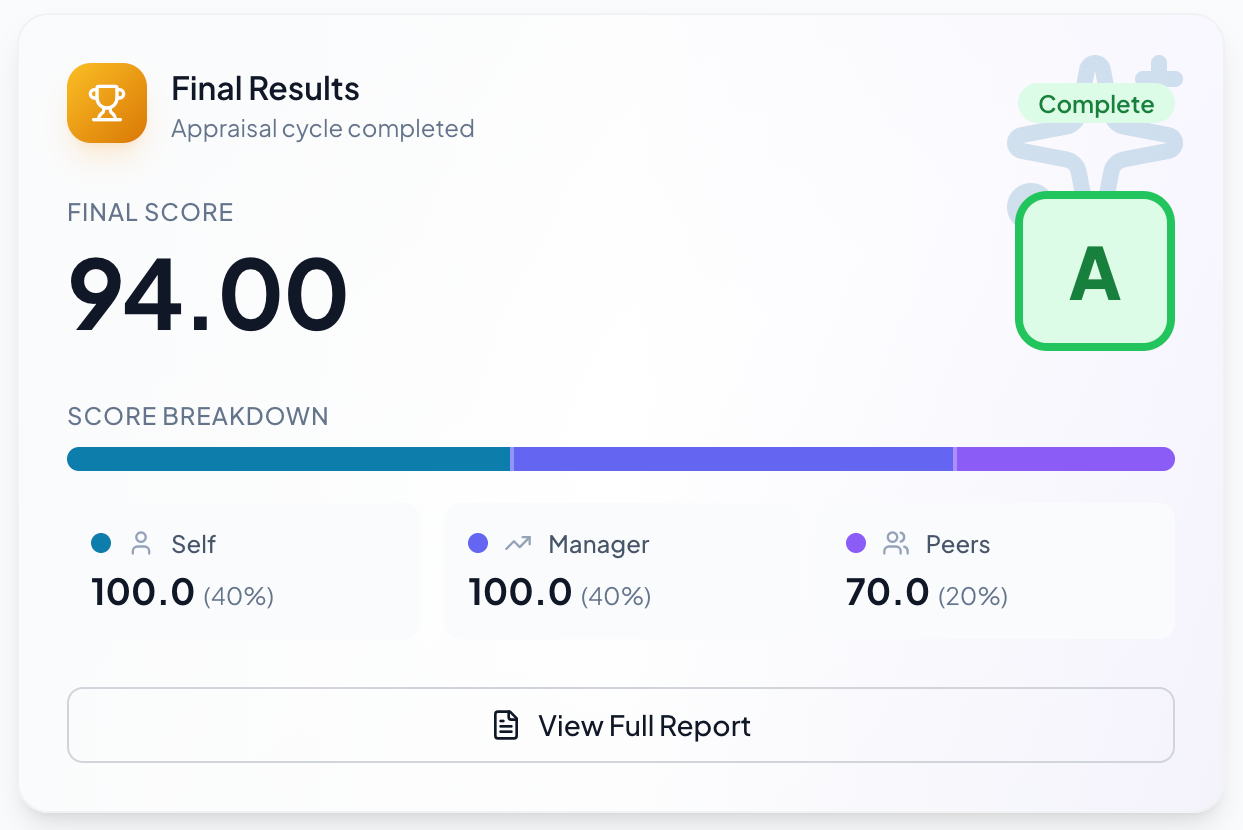Image resolution: width=1243 pixels, height=830 pixels.
Task: Select the Manager score card
Action: tap(621, 571)
